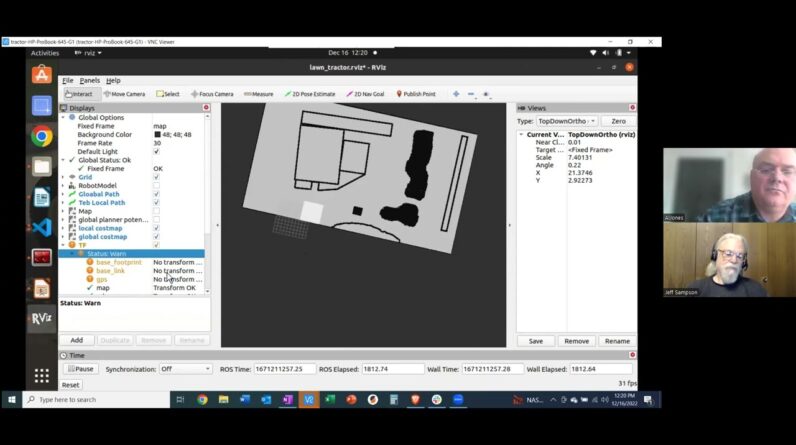The width and height of the screenshot is (796, 445).
Task: Click the Background Color swatch
Action: (x=157, y=135)
